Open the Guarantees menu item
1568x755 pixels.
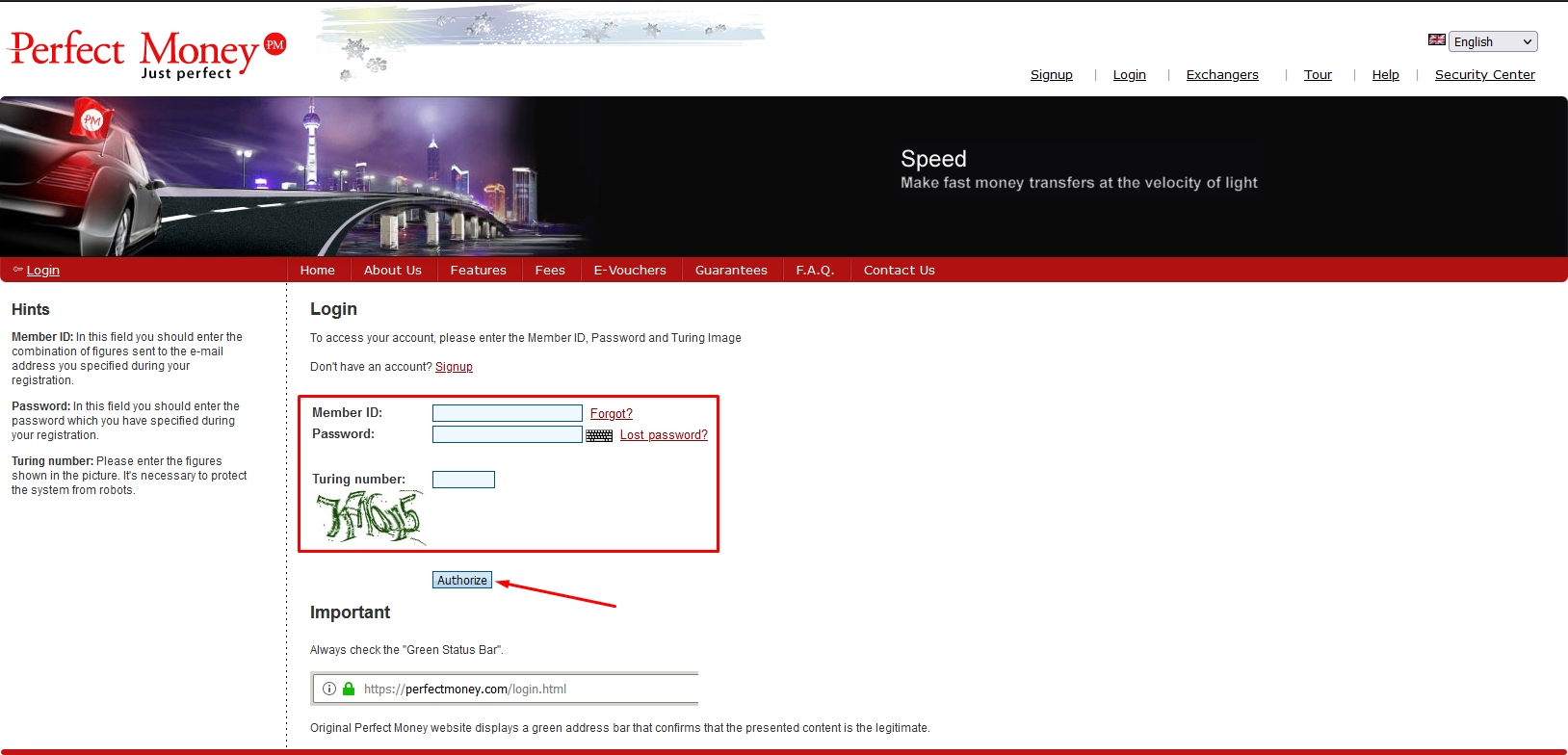point(731,271)
